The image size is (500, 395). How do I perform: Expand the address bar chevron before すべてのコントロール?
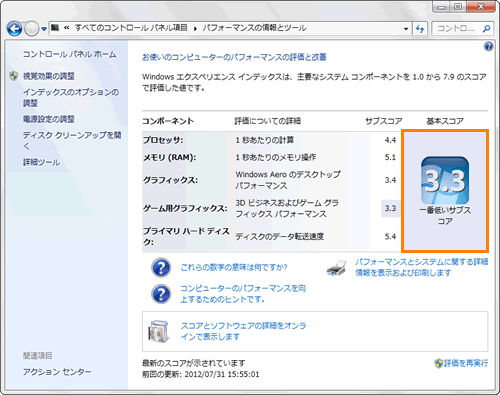pyautogui.click(x=66, y=28)
